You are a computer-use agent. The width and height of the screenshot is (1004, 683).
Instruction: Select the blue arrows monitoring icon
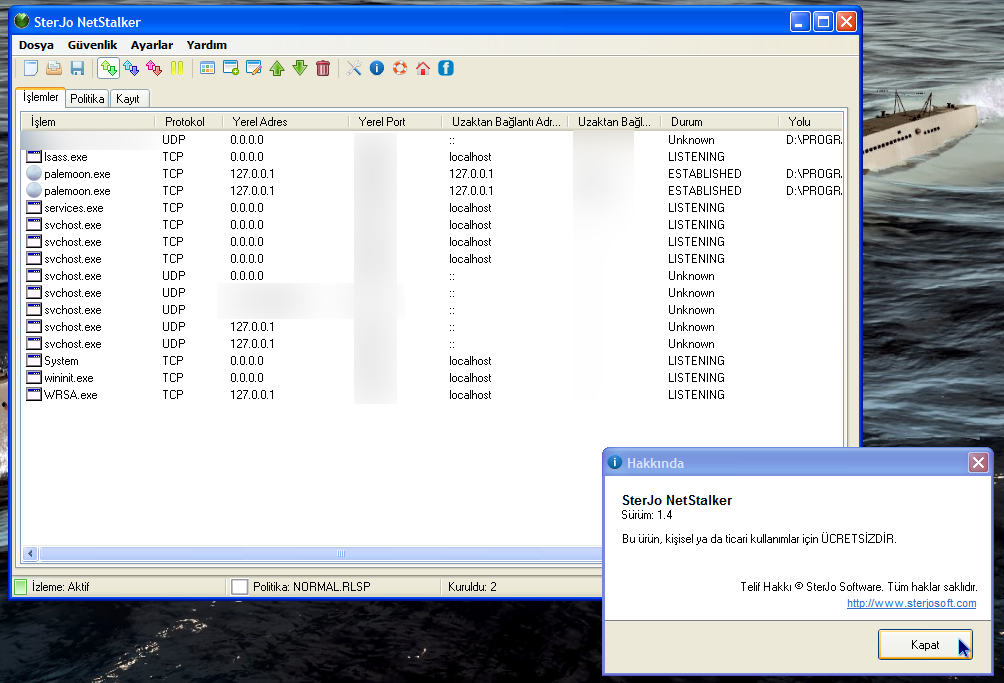pos(131,68)
